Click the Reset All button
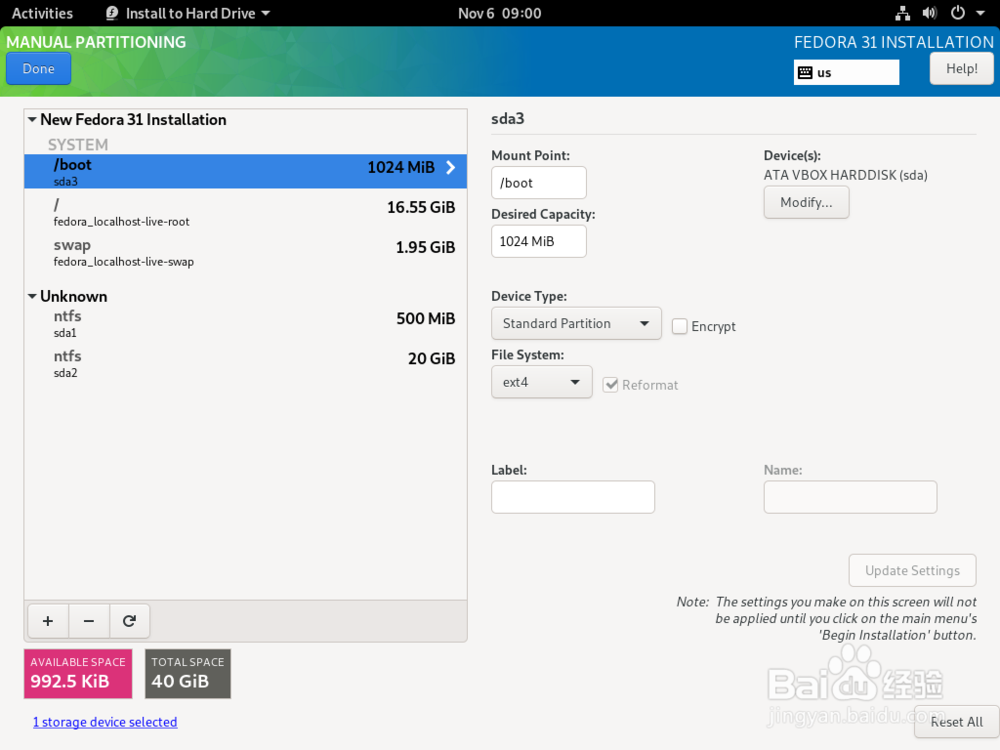1000x750 pixels. (x=956, y=722)
